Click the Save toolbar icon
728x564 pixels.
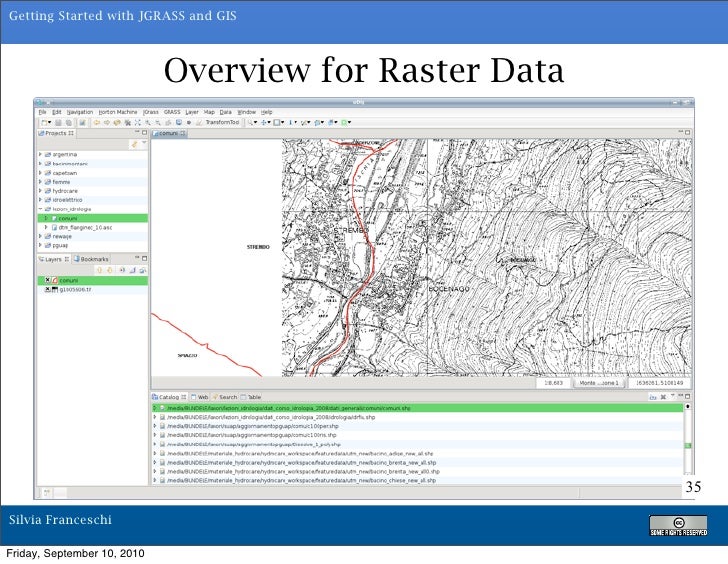point(58,123)
